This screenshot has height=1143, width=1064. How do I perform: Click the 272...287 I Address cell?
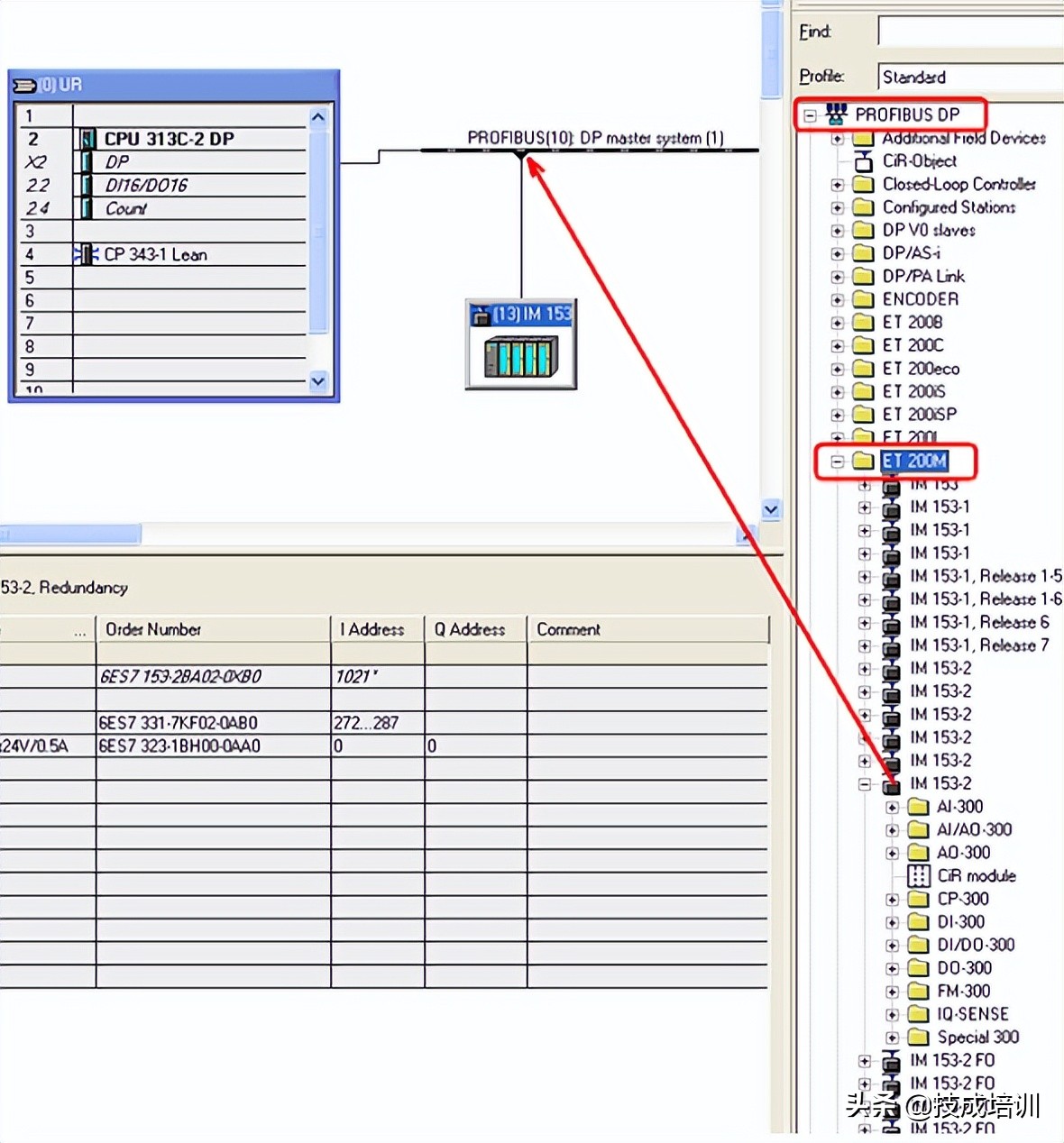(377, 723)
